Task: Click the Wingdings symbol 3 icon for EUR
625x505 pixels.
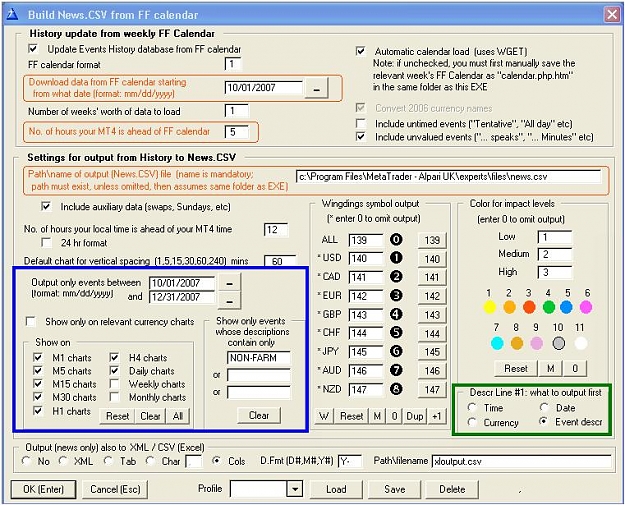Action: click(x=396, y=295)
